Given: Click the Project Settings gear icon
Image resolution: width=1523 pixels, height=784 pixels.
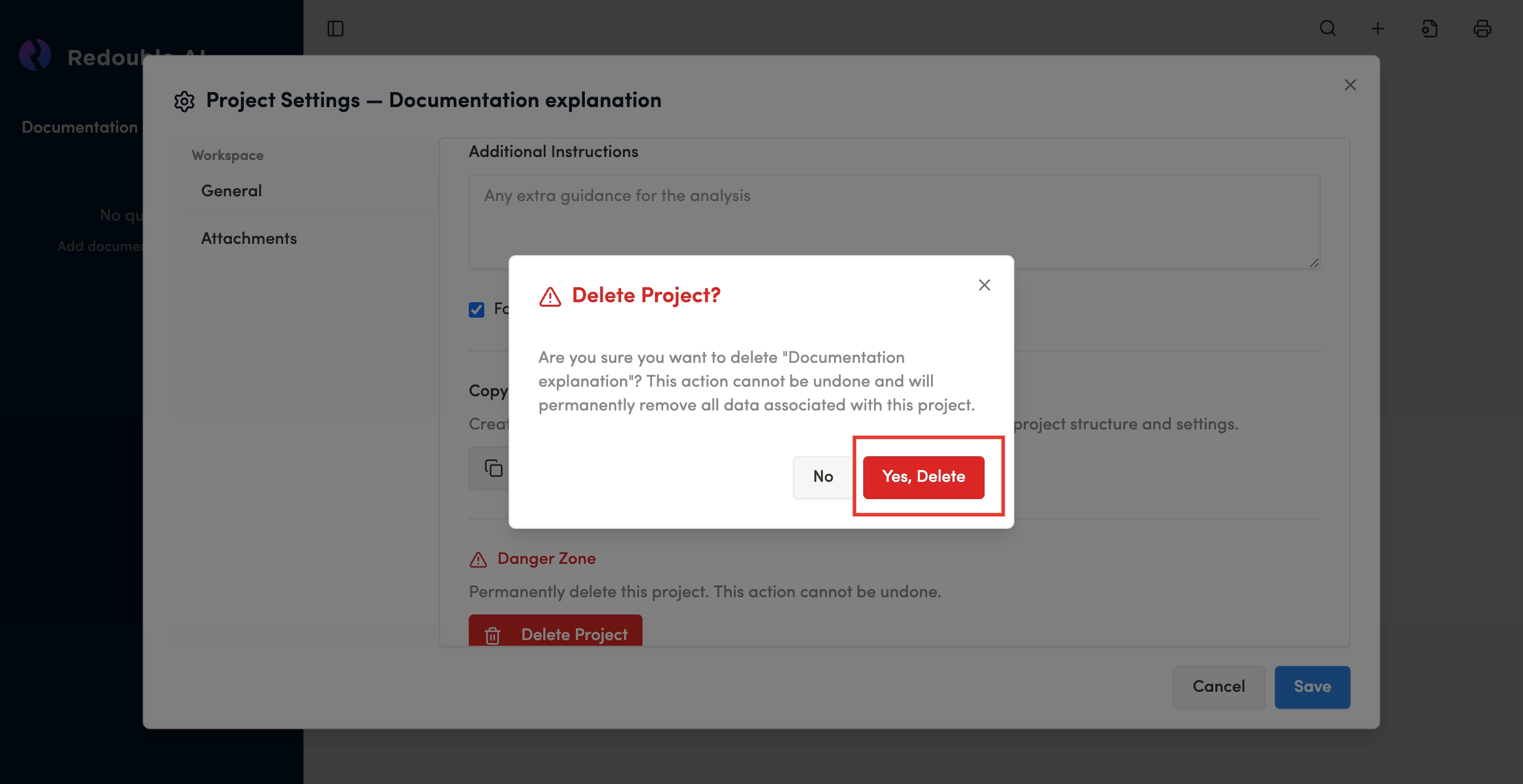Looking at the screenshot, I should 184,101.
